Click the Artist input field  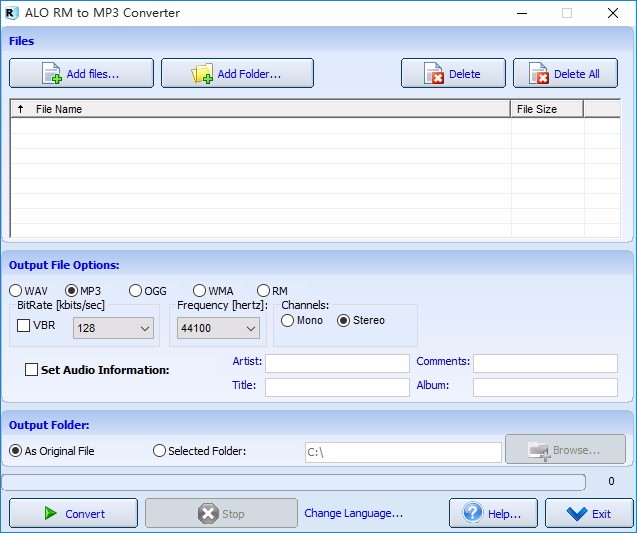337,363
